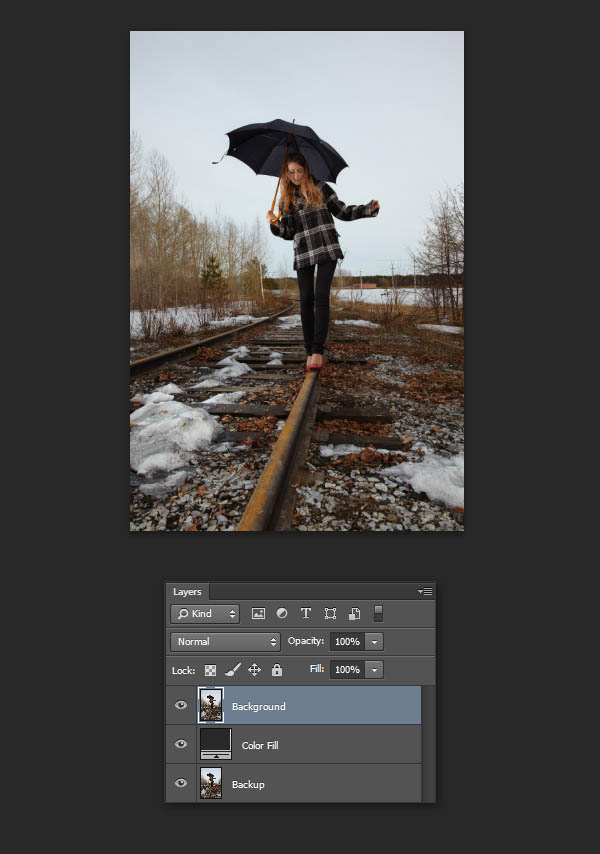The width and height of the screenshot is (600, 854).
Task: Hide the Color Fill layer
Action: tap(181, 745)
